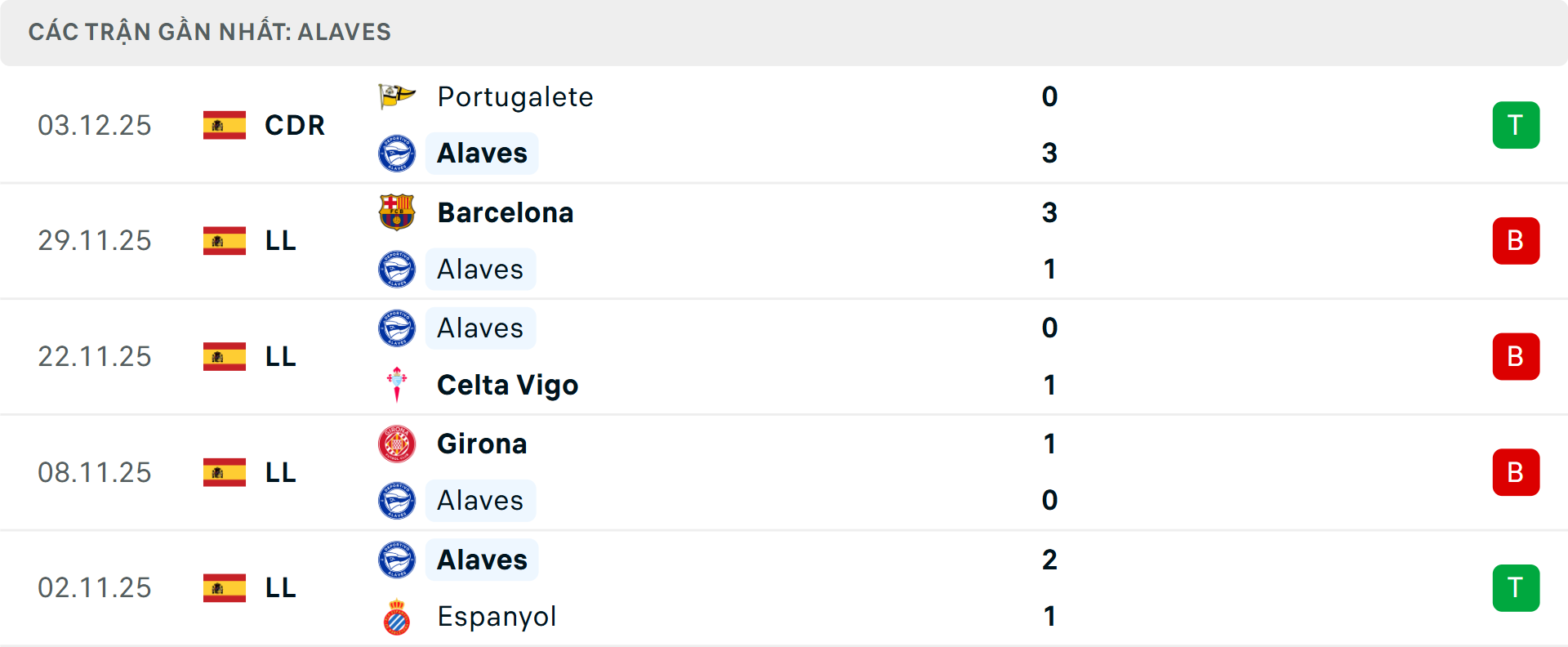Select the Barcelona club badge
The width and height of the screenshot is (1568, 647).
397,212
